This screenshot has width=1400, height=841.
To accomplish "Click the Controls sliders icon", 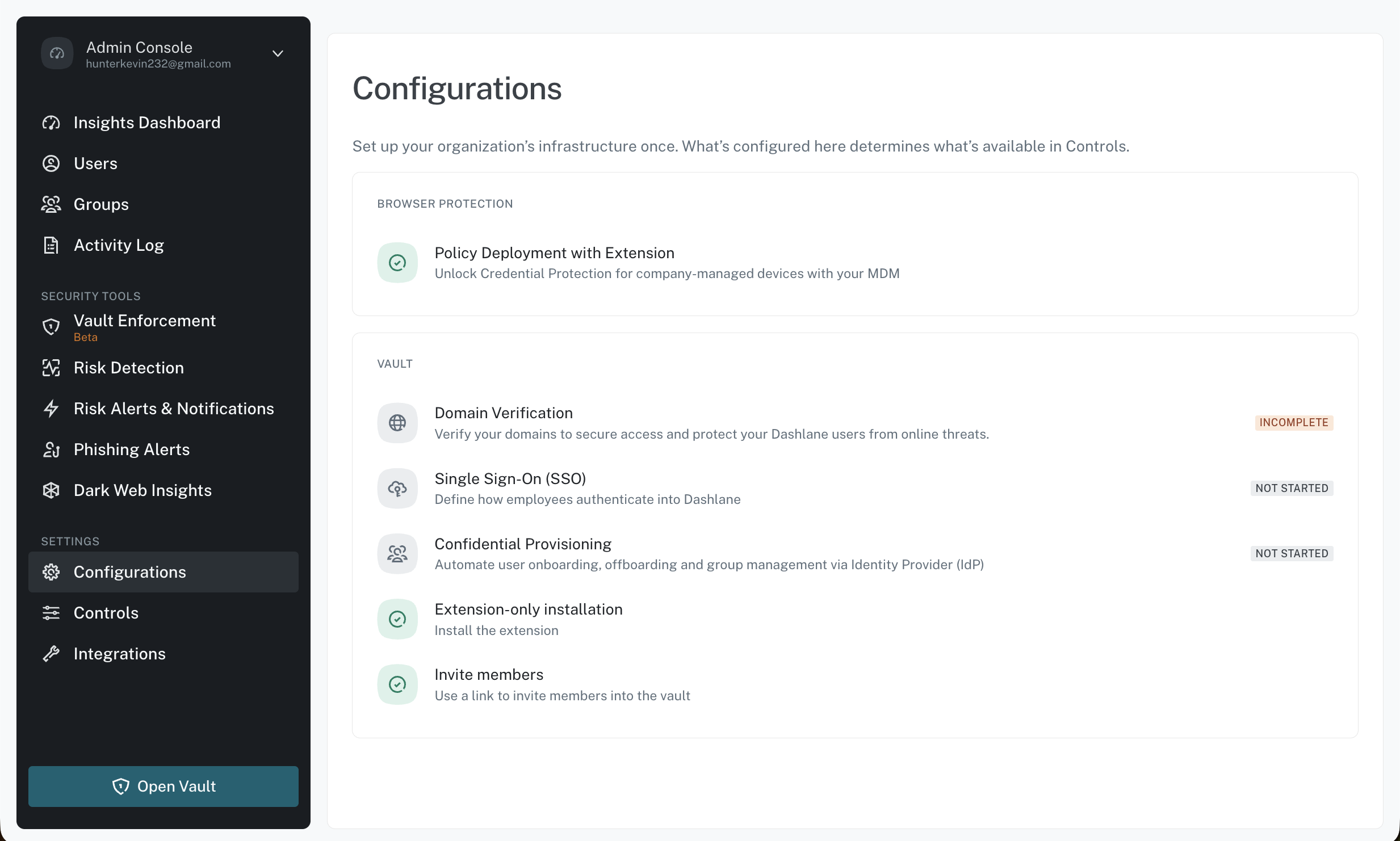I will coord(51,613).
